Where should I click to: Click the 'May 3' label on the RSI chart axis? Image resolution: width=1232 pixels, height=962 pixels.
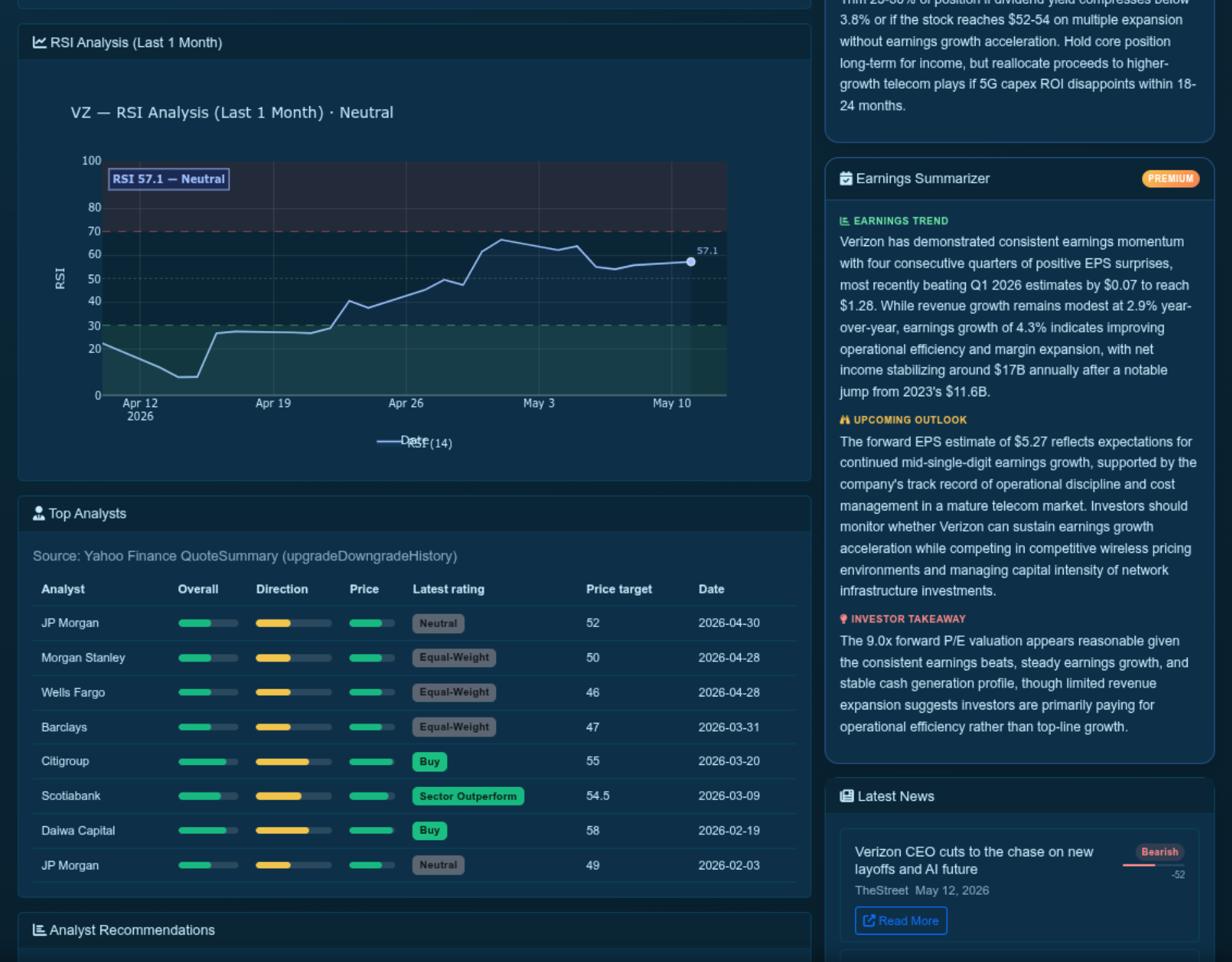(538, 403)
